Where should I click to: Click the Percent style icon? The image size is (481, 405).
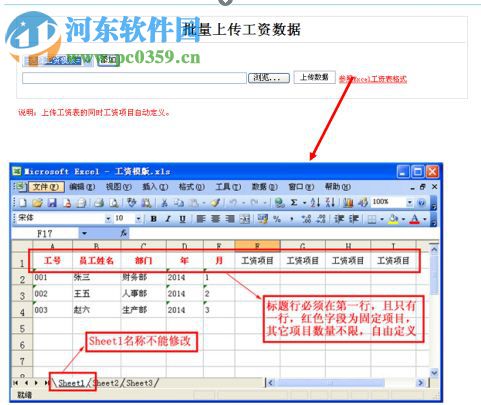tap(277, 219)
